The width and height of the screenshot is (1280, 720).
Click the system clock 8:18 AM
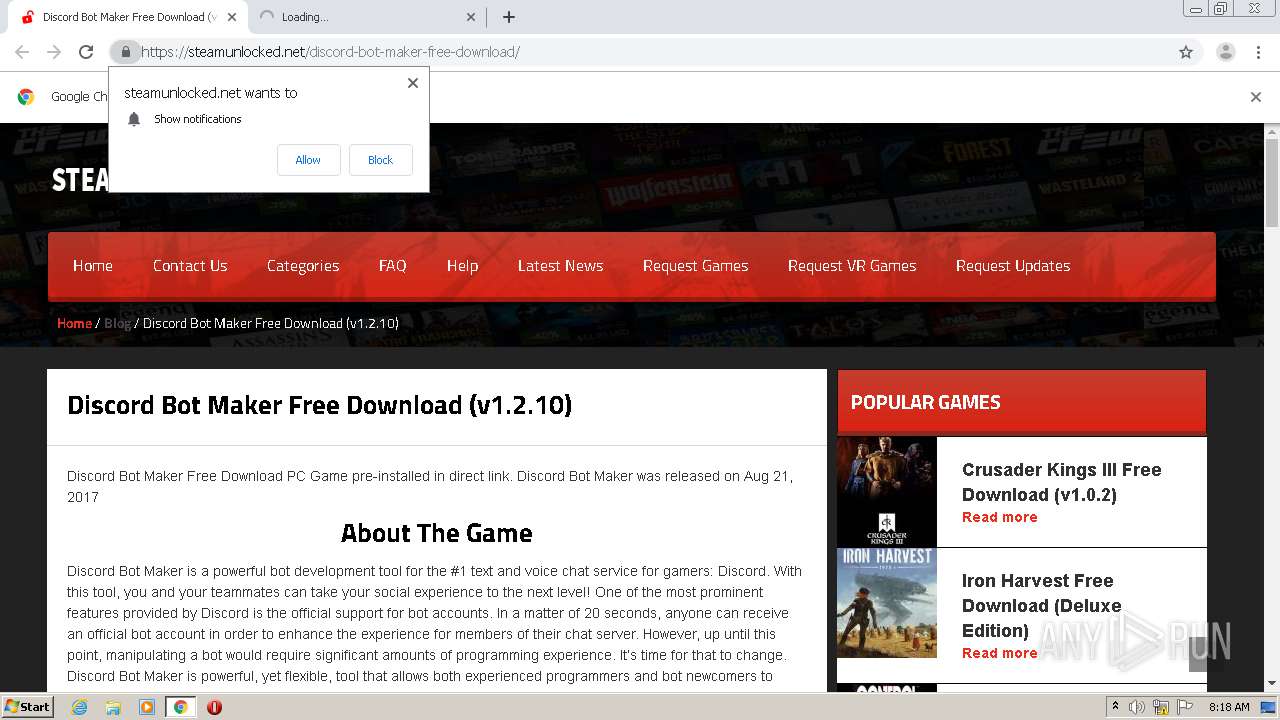(x=1229, y=707)
